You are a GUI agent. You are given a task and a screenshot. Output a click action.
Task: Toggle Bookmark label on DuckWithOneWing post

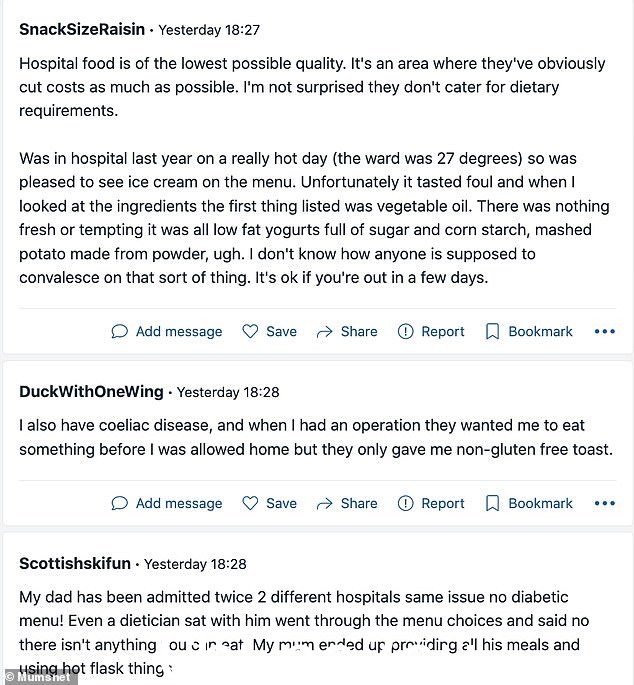(x=540, y=503)
